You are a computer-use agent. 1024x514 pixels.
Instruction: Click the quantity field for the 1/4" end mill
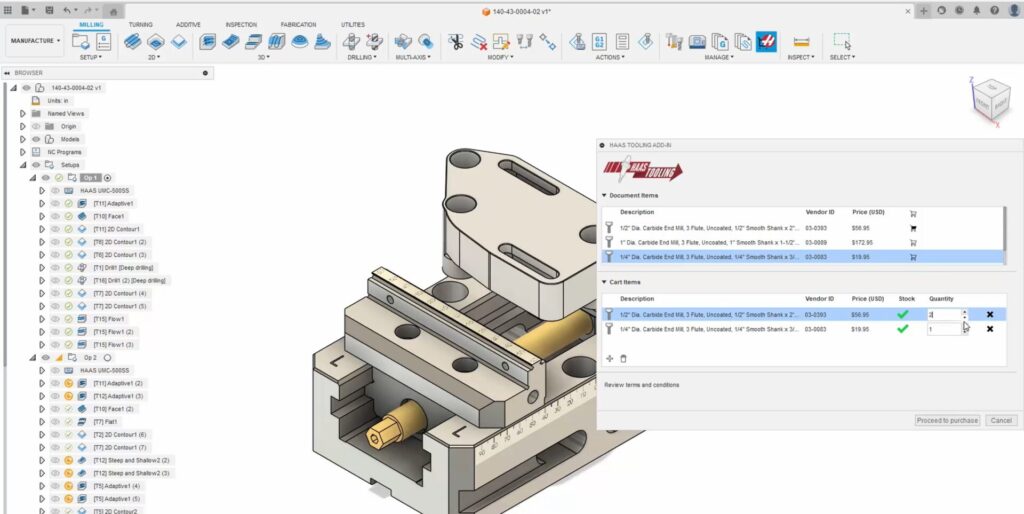942,329
